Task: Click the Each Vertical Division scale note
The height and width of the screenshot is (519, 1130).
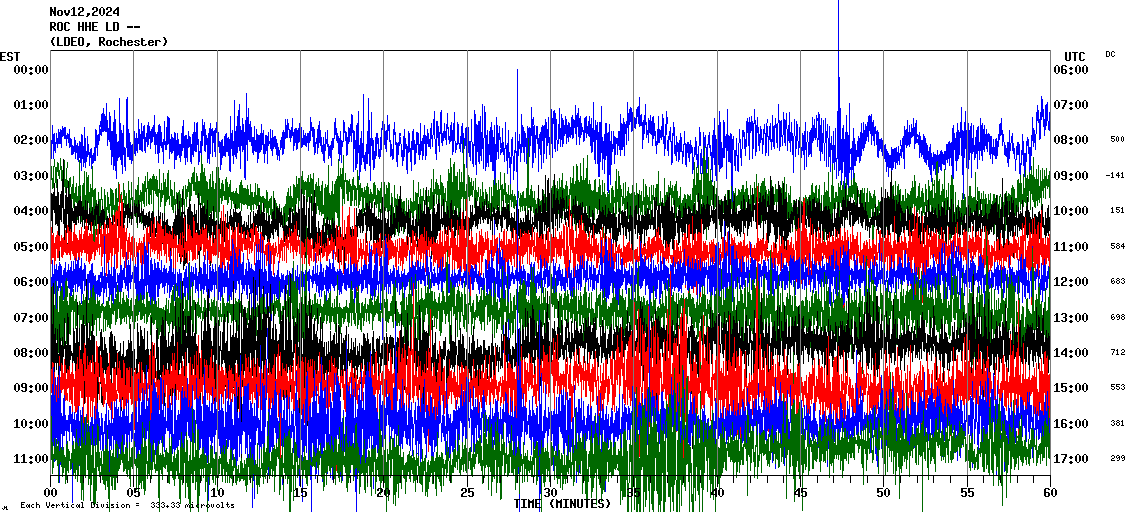Action: [127, 505]
